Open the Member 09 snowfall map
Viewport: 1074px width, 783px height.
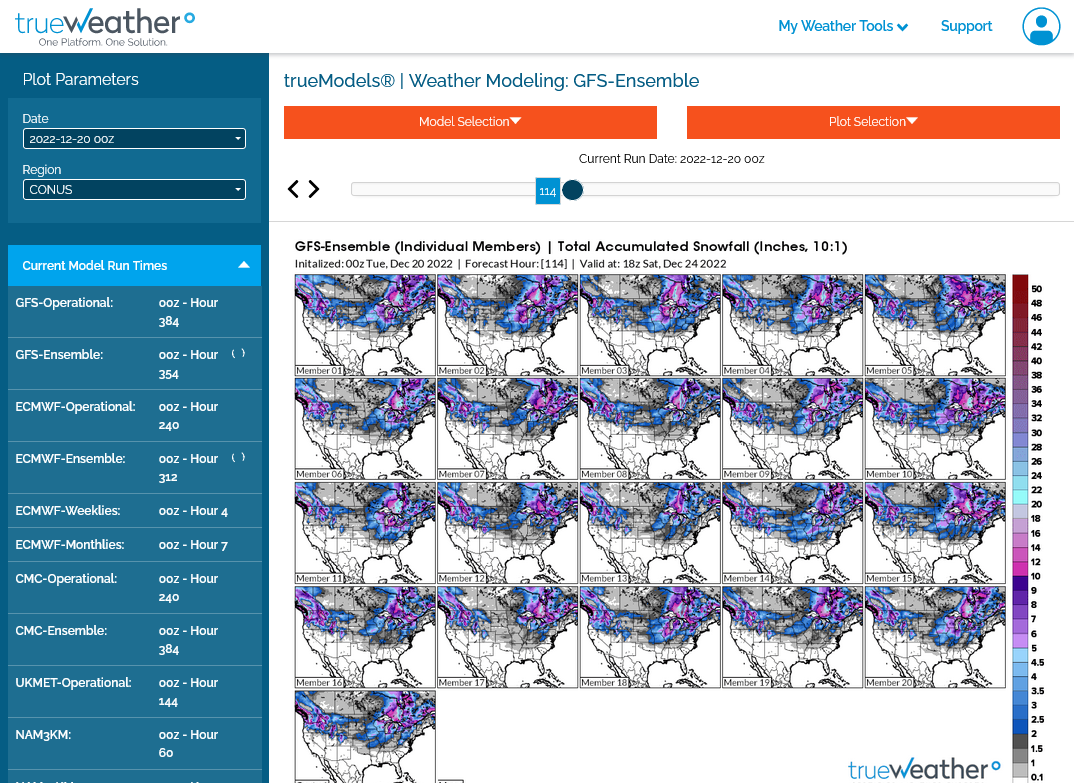pyautogui.click(x=792, y=429)
